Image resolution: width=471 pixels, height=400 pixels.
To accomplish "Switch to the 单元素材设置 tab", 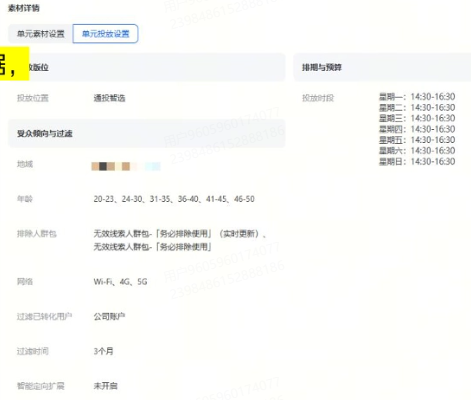I will 41,34.
